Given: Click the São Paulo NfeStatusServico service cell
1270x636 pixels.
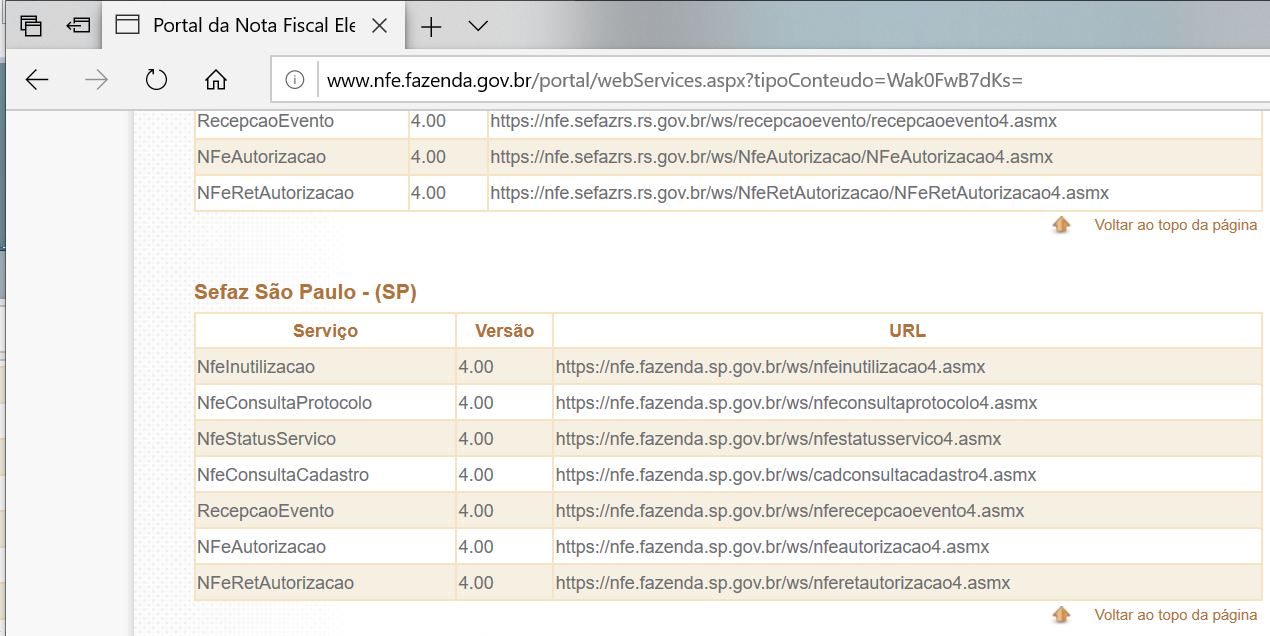Looking at the screenshot, I should point(266,439).
